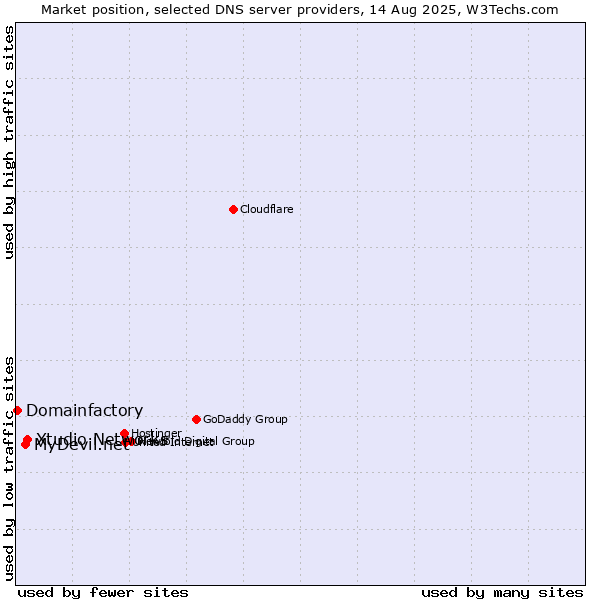Select the 'used by high traffic sites' axis label
Image resolution: width=600 pixels, height=600 pixels.
tap(9, 142)
